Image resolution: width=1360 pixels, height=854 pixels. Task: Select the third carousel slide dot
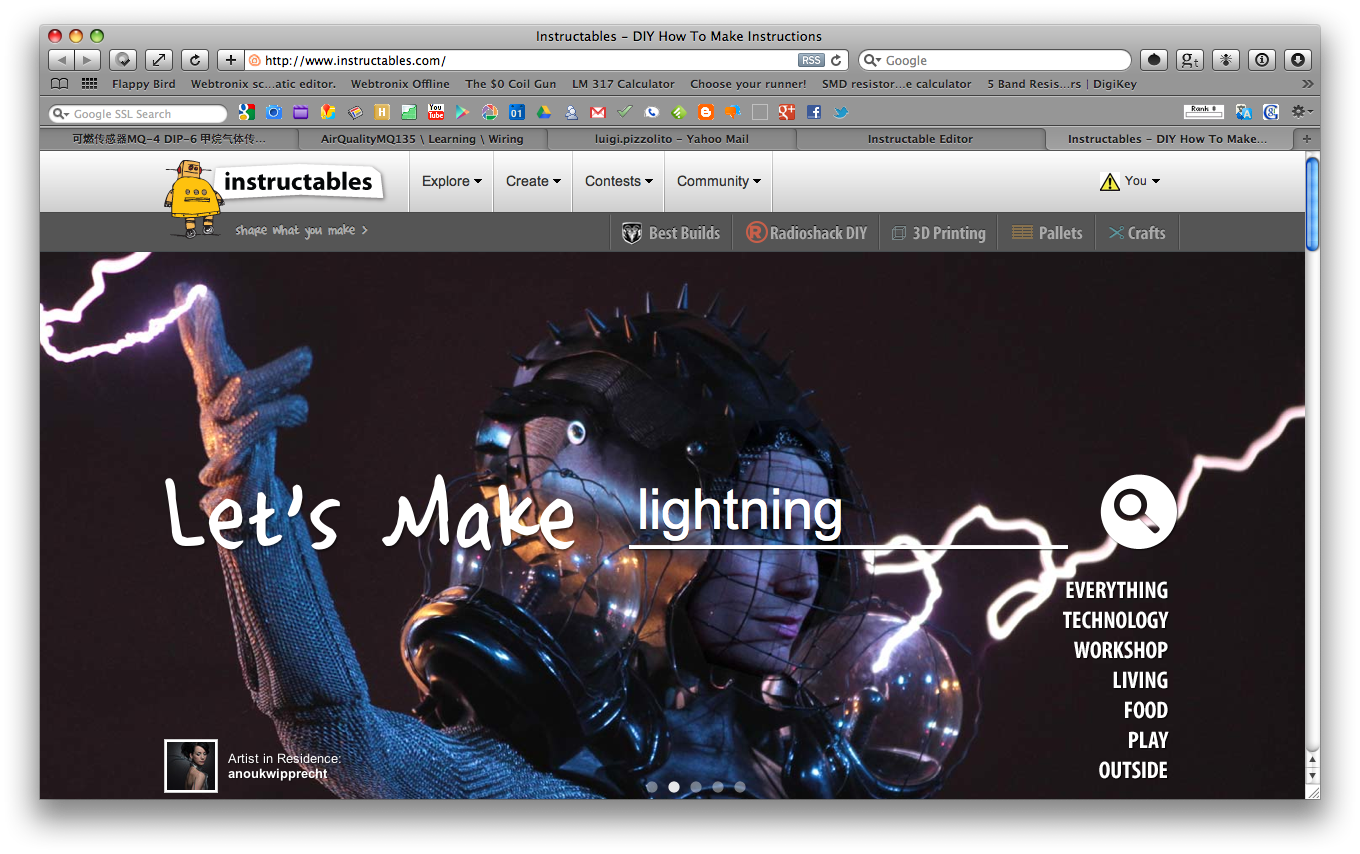point(696,787)
